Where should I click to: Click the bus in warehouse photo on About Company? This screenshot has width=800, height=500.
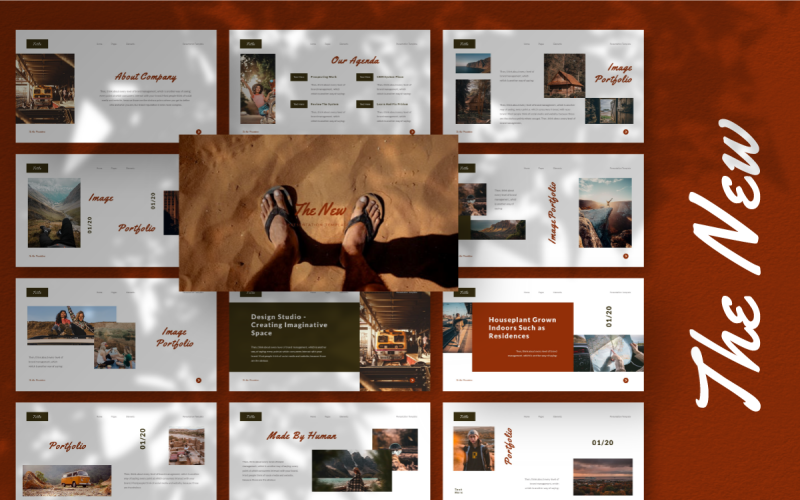(45, 89)
